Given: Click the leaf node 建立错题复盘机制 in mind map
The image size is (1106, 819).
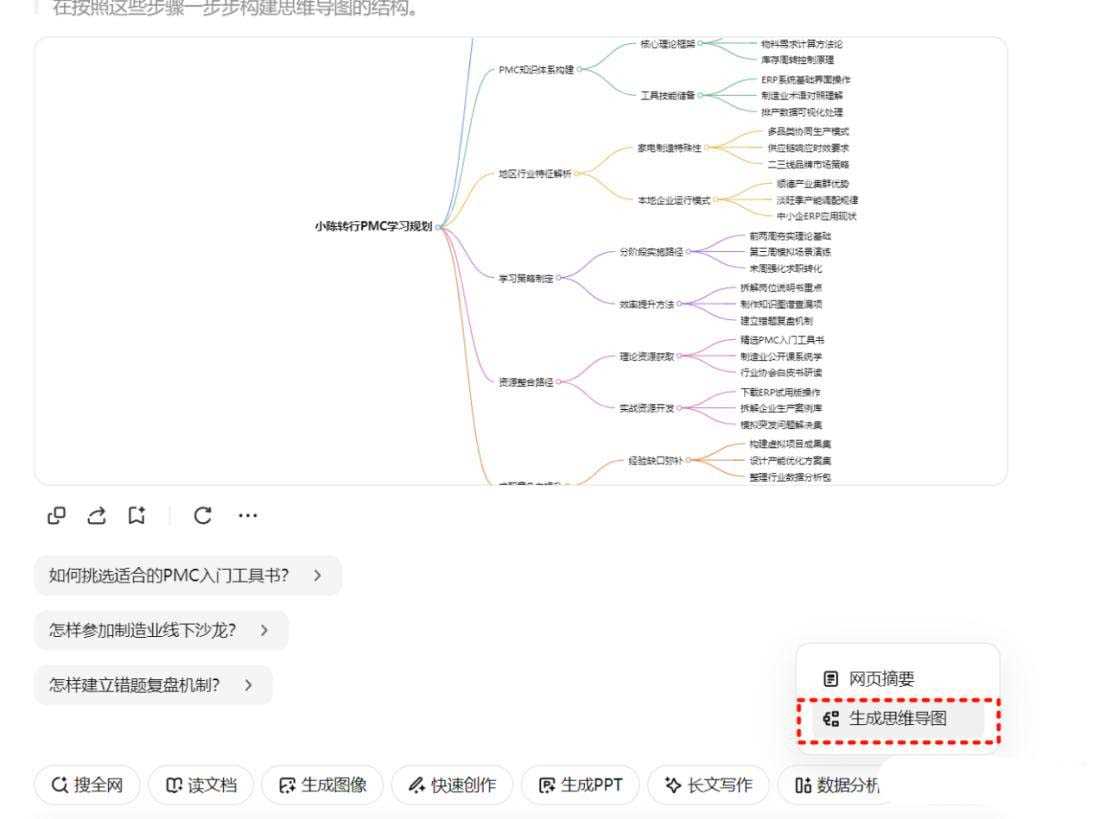Looking at the screenshot, I should [777, 321].
